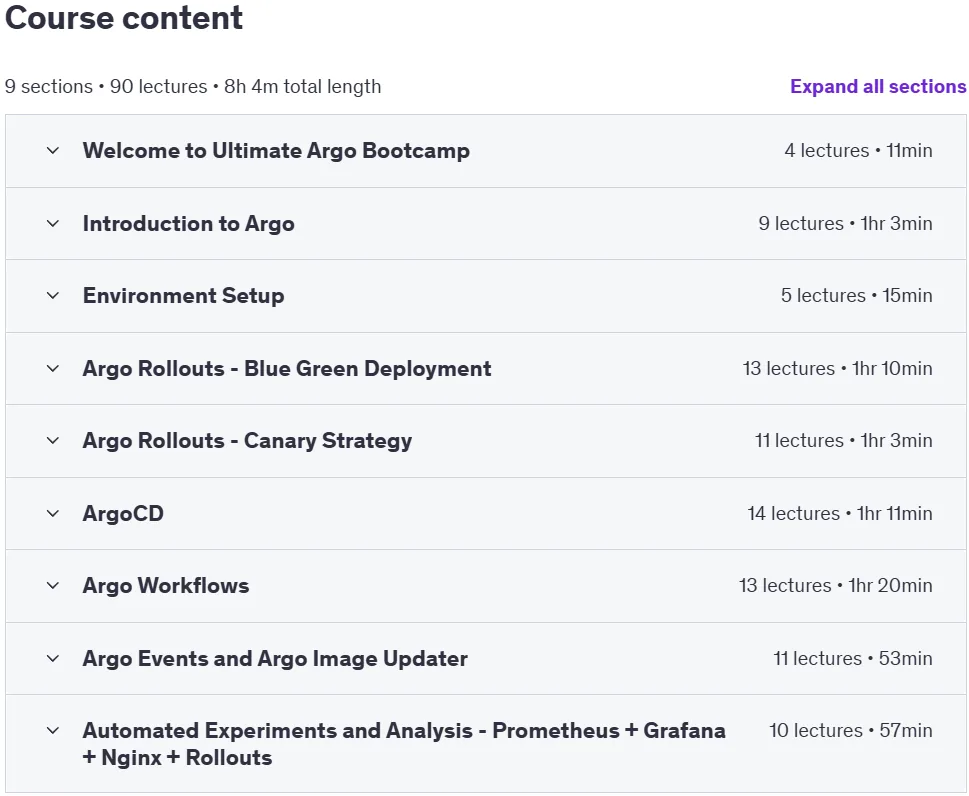This screenshot has width=969, height=796.
Task: Click the '9 lectures • 1hr 3min' label
Action: [845, 223]
